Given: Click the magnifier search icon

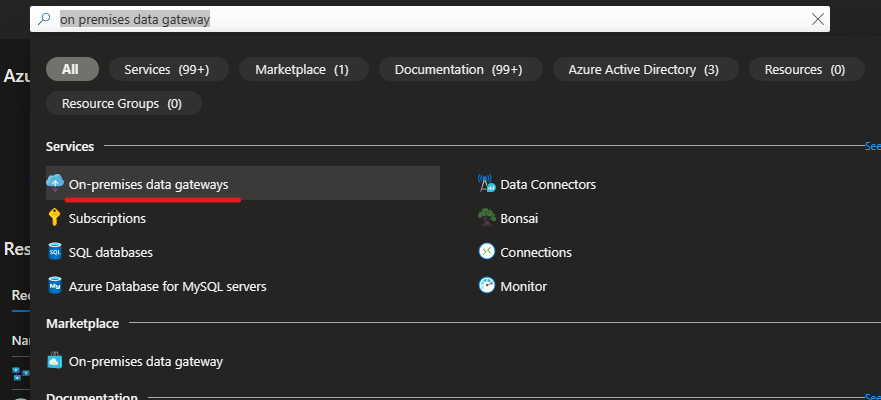Looking at the screenshot, I should point(44,19).
